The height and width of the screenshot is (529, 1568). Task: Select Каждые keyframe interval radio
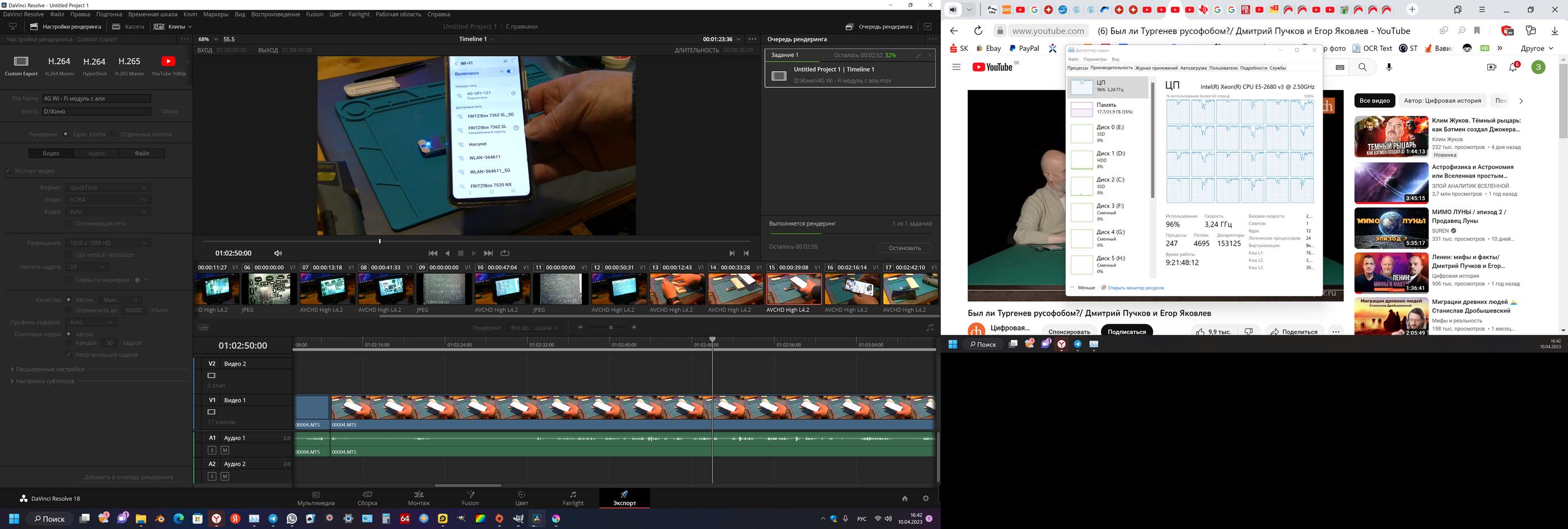click(69, 343)
